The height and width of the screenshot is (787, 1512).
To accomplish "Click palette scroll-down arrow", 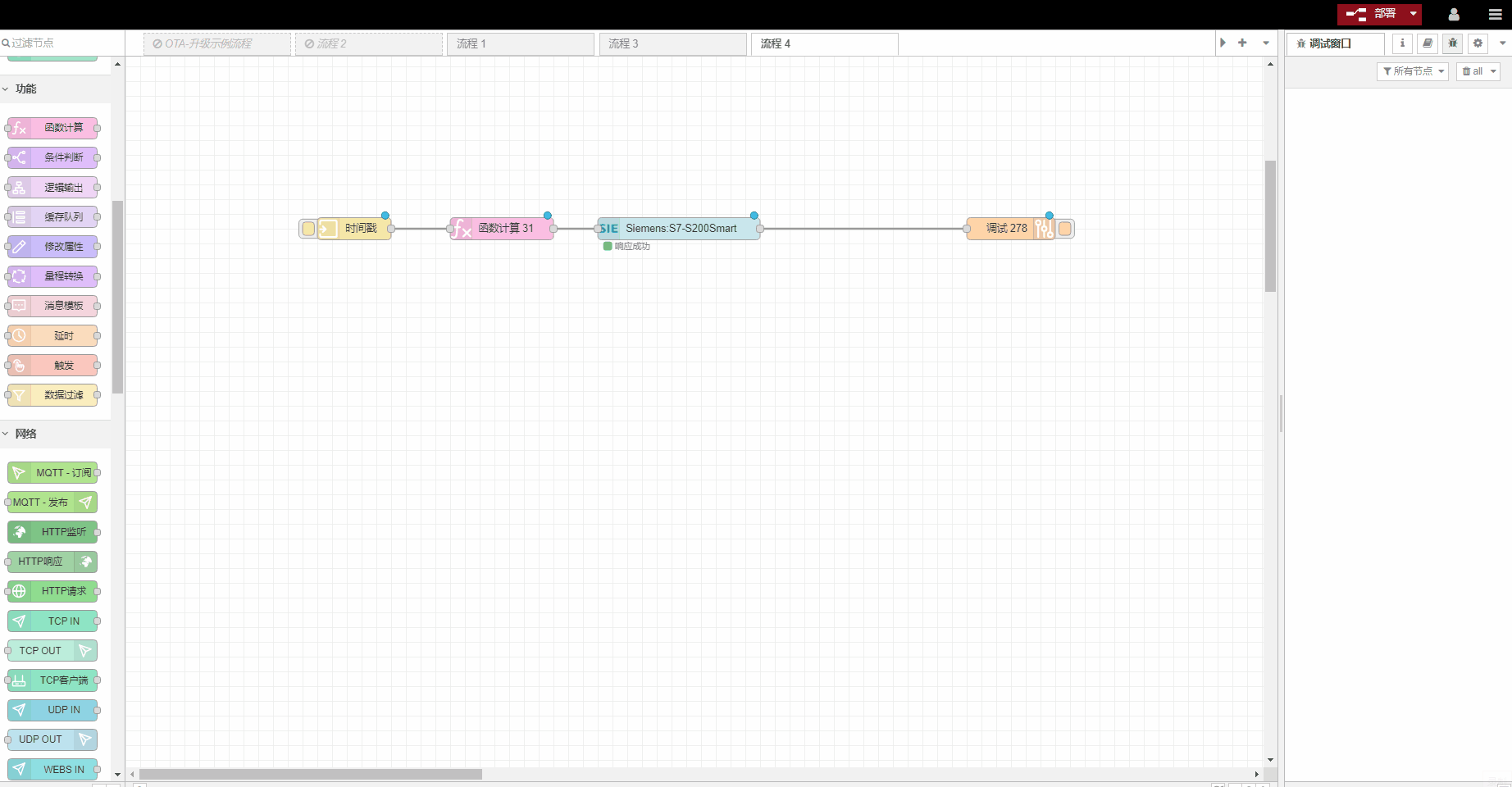I will [117, 774].
